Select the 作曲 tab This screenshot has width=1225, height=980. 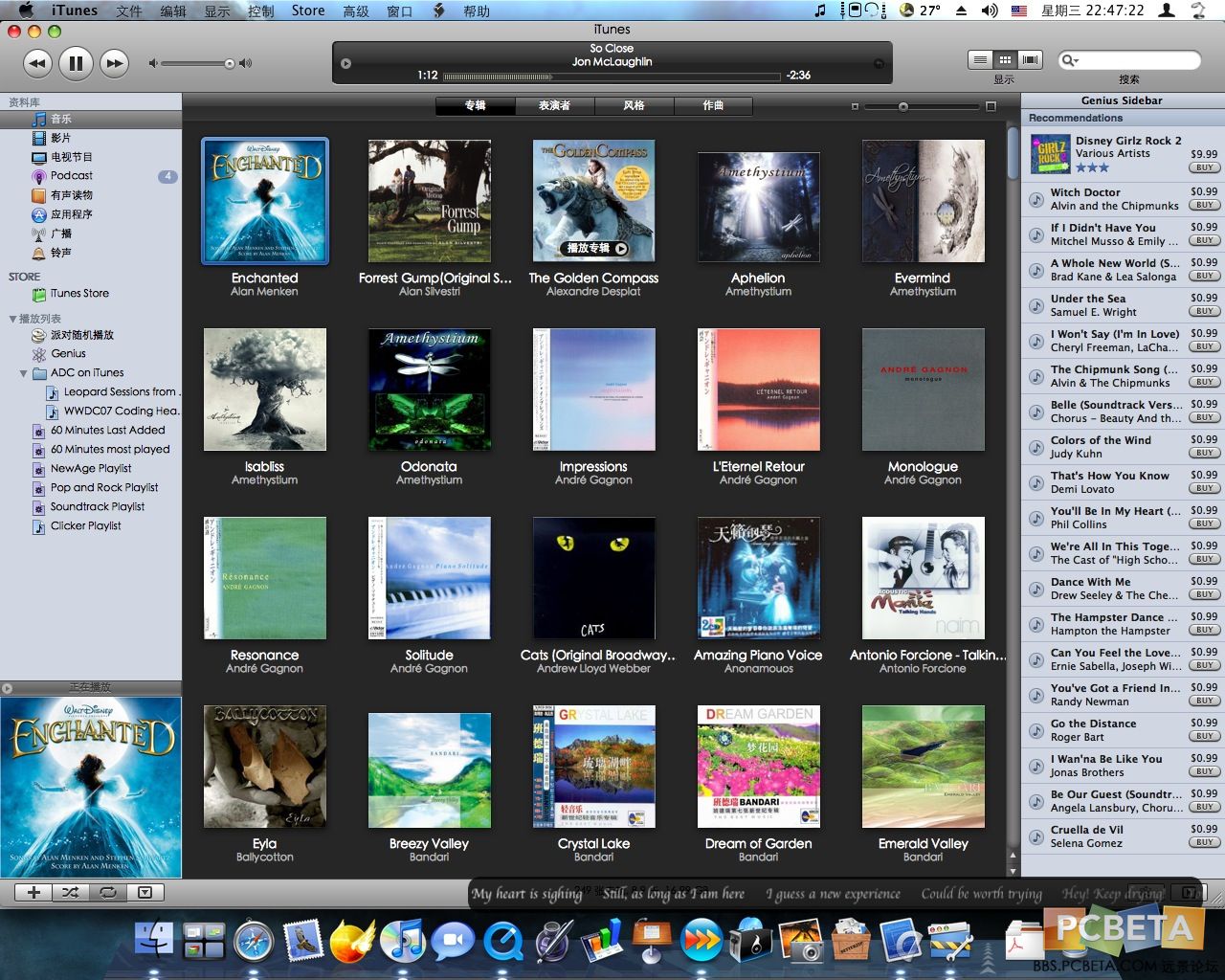coord(713,106)
